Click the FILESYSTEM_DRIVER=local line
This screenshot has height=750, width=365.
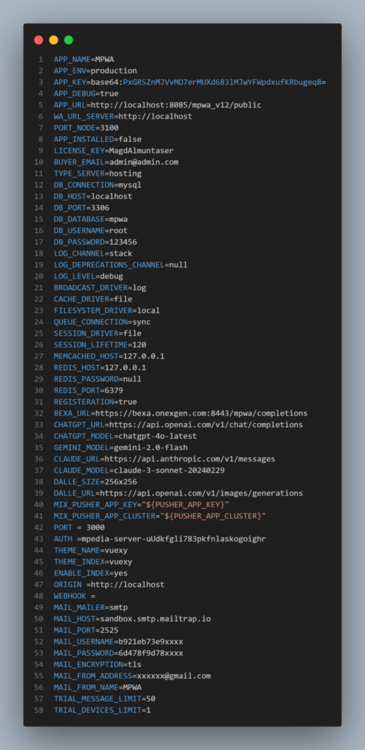107,311
